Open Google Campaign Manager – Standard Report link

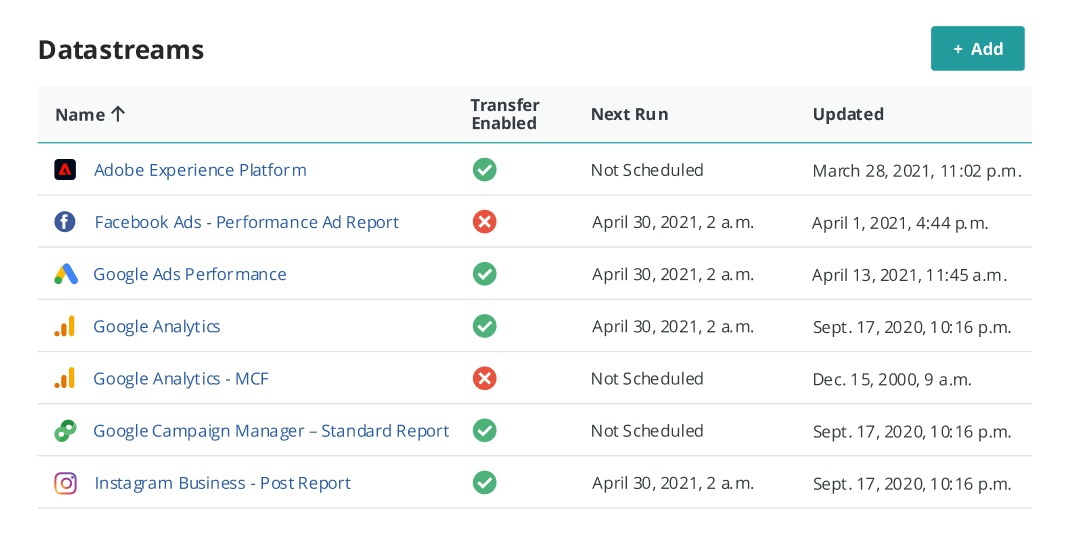tap(271, 431)
